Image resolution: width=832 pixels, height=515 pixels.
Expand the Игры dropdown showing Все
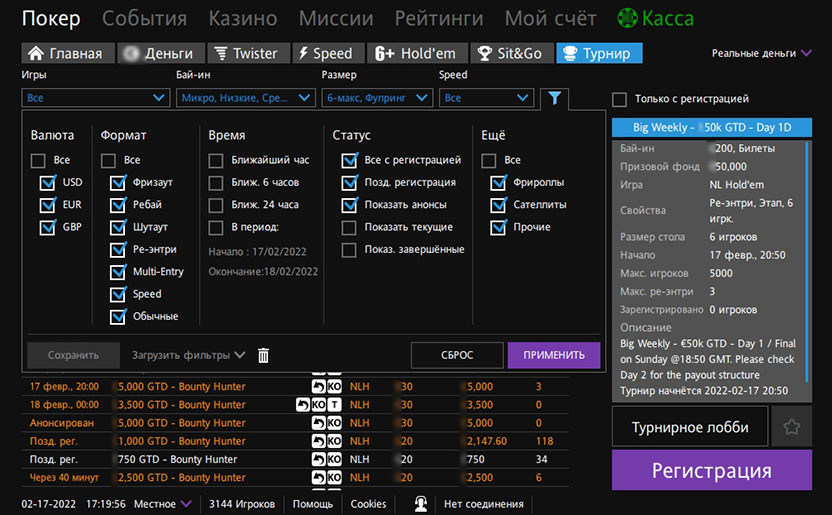96,98
